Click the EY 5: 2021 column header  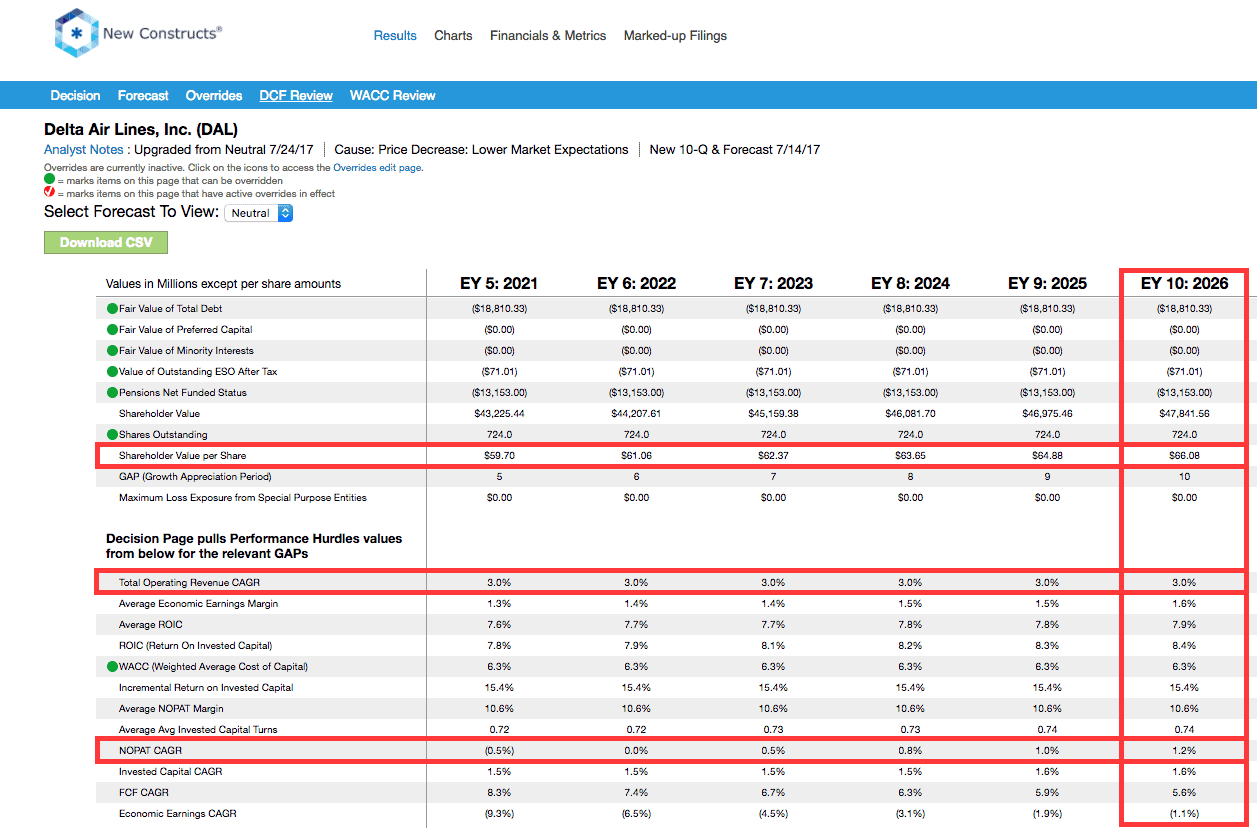coord(499,283)
